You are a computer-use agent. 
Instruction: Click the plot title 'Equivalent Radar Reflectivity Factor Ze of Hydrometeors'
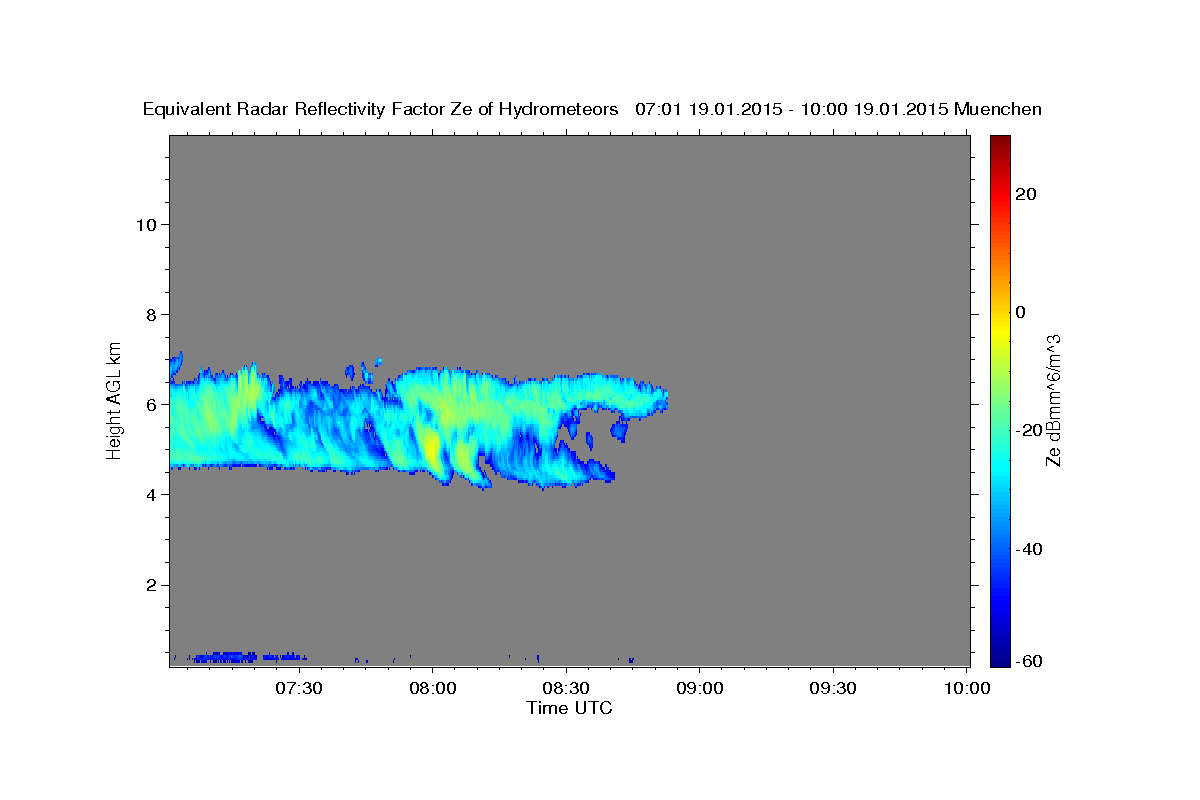point(381,109)
